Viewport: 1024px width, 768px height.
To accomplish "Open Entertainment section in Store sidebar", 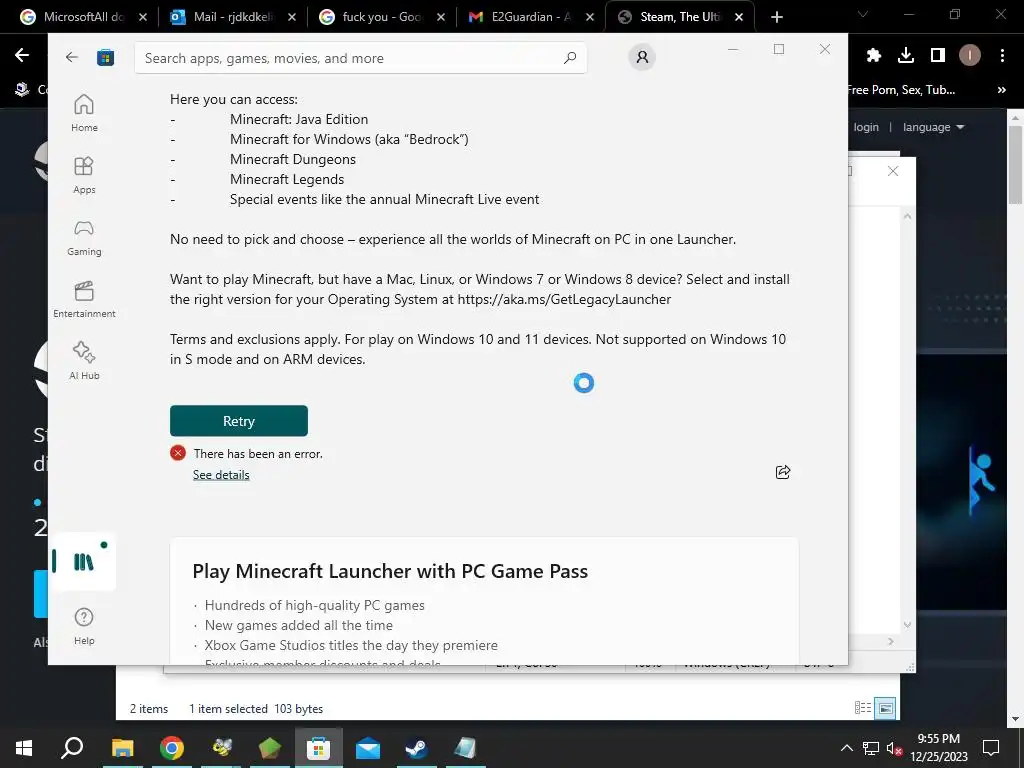I will (x=84, y=299).
